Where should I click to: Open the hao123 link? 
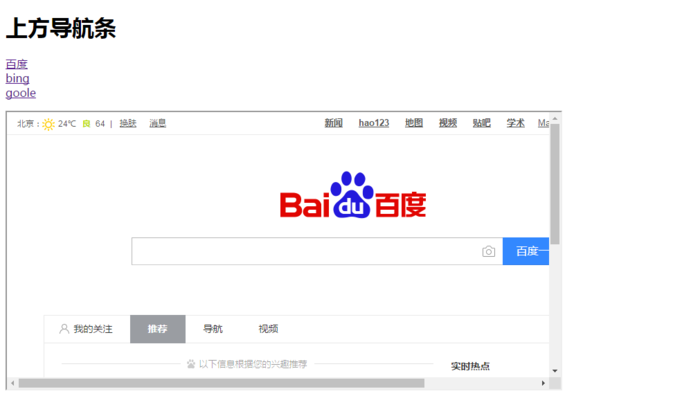374,123
